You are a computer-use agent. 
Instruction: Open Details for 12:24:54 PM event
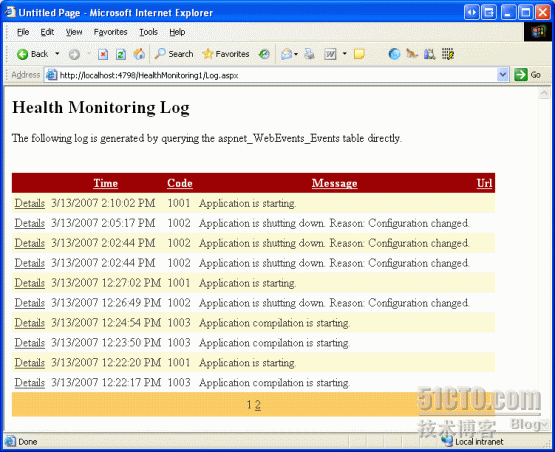(x=30, y=323)
